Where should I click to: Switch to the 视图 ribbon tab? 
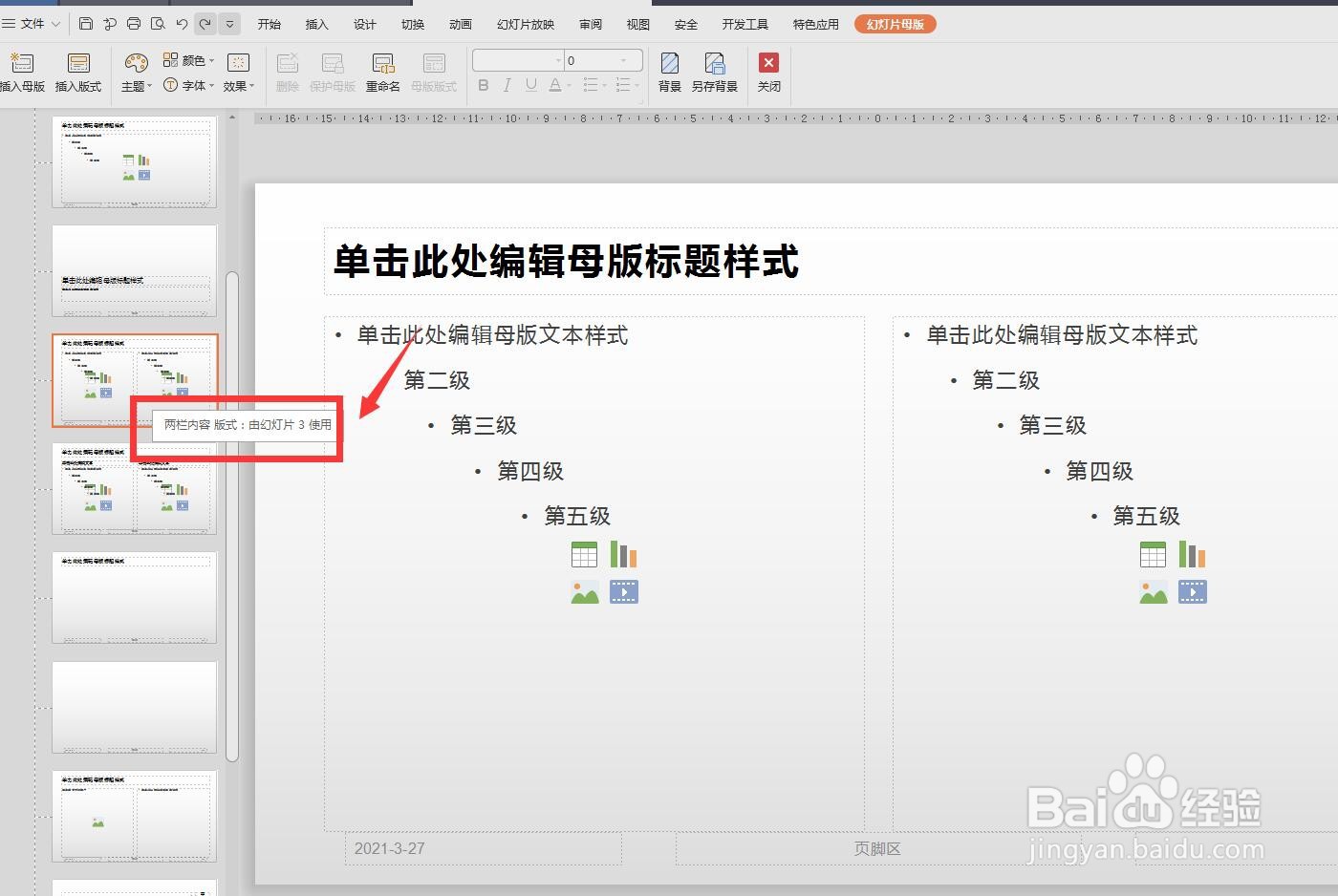(637, 24)
